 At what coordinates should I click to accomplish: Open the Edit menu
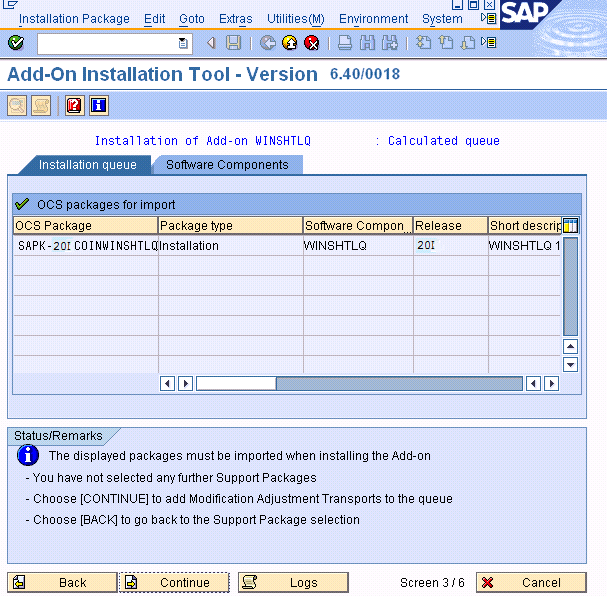coord(154,19)
